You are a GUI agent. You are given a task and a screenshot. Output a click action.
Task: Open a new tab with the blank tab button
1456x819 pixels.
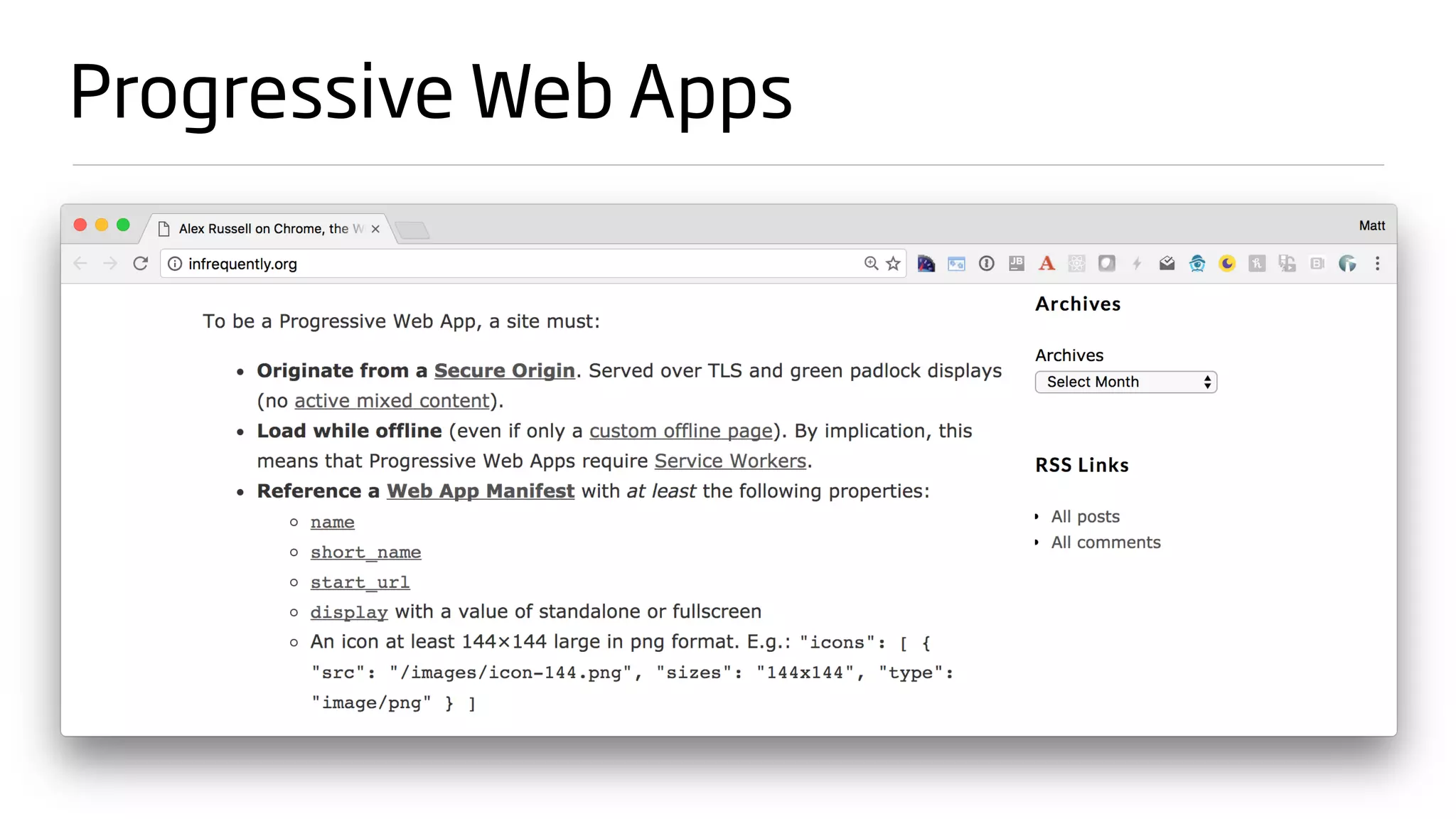pyautogui.click(x=412, y=230)
